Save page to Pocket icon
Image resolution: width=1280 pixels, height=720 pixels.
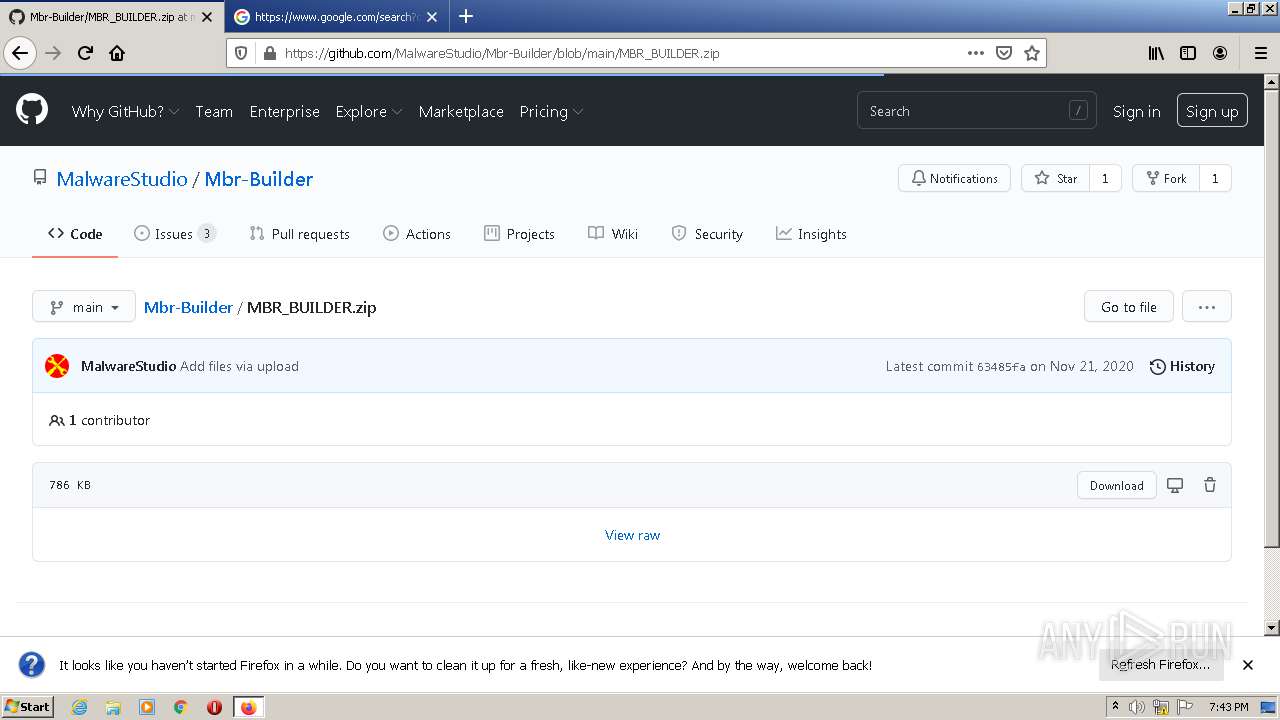coord(1004,53)
